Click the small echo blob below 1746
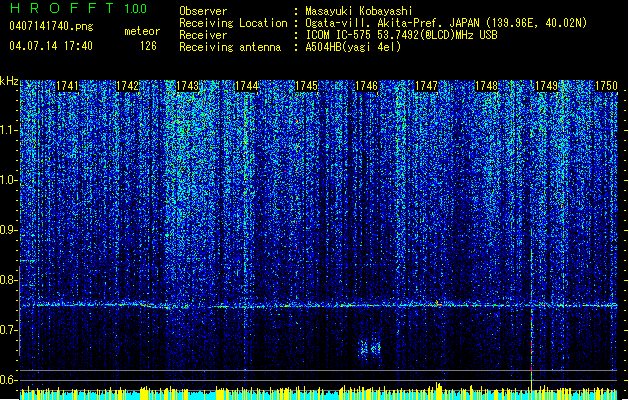629x400 pixels. tap(369, 347)
